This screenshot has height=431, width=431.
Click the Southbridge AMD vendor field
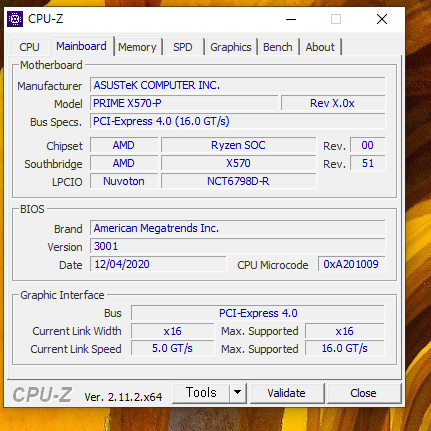click(124, 163)
